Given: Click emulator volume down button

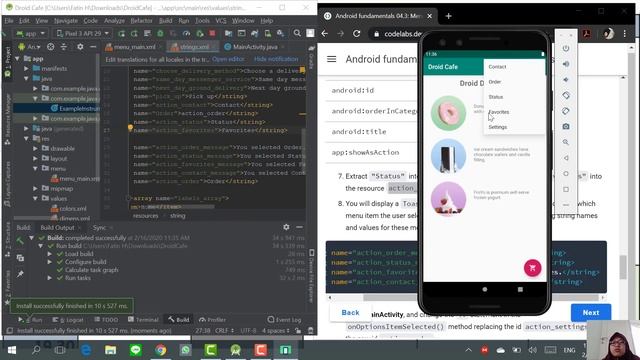Looking at the screenshot, I should click(x=566, y=80).
